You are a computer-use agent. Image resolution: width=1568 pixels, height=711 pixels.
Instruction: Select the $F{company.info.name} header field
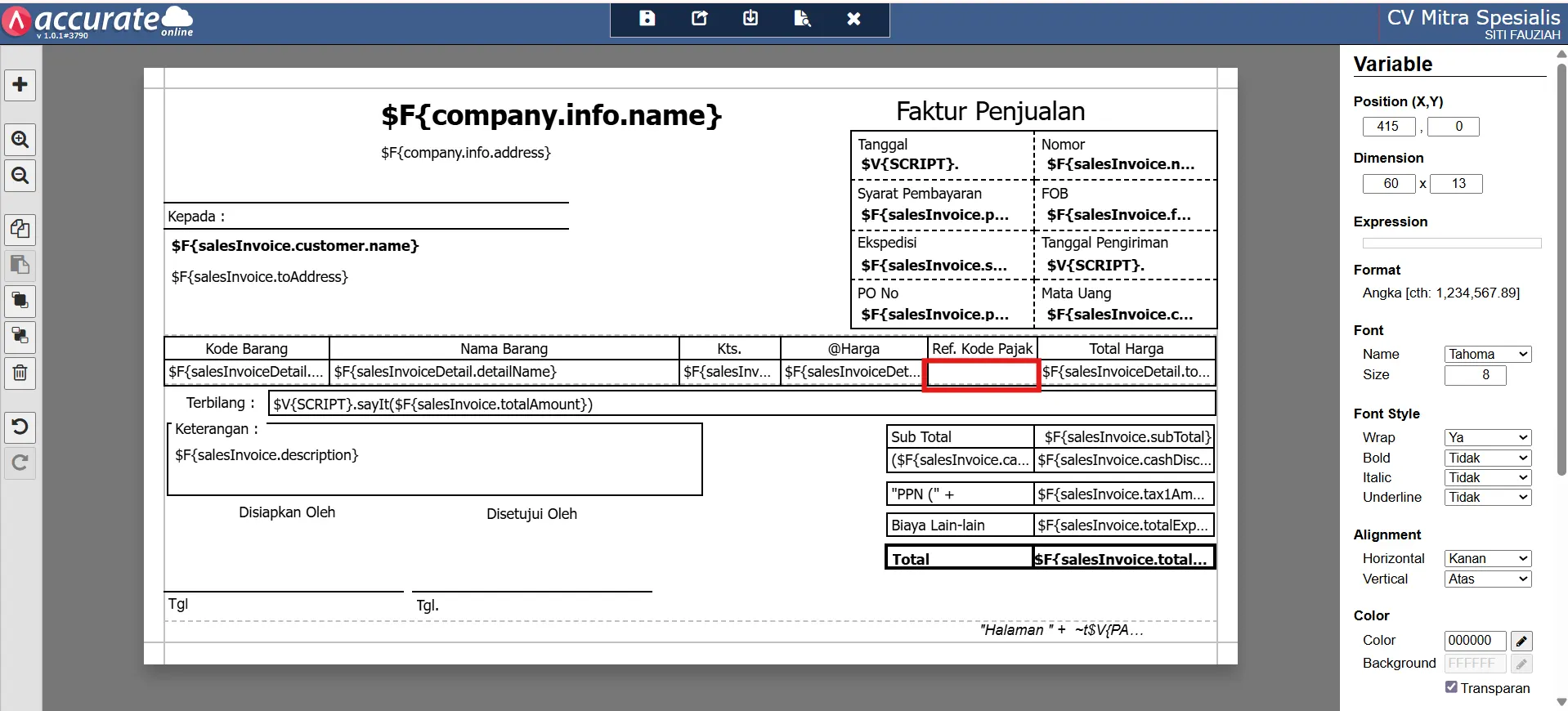pyautogui.click(x=552, y=115)
